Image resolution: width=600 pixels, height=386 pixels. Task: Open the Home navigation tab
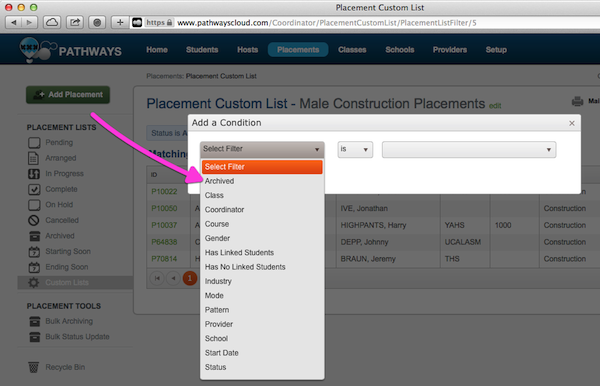157,50
